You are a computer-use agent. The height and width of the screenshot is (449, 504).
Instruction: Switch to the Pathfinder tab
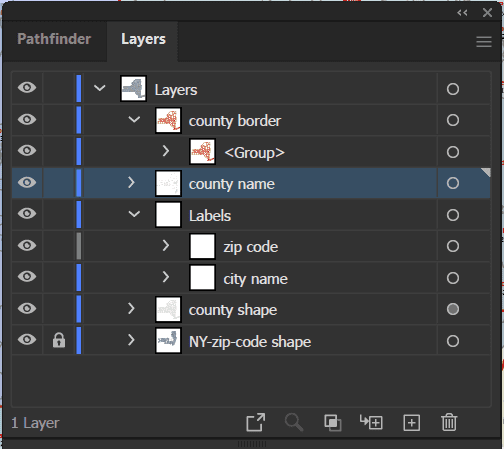coord(54,39)
